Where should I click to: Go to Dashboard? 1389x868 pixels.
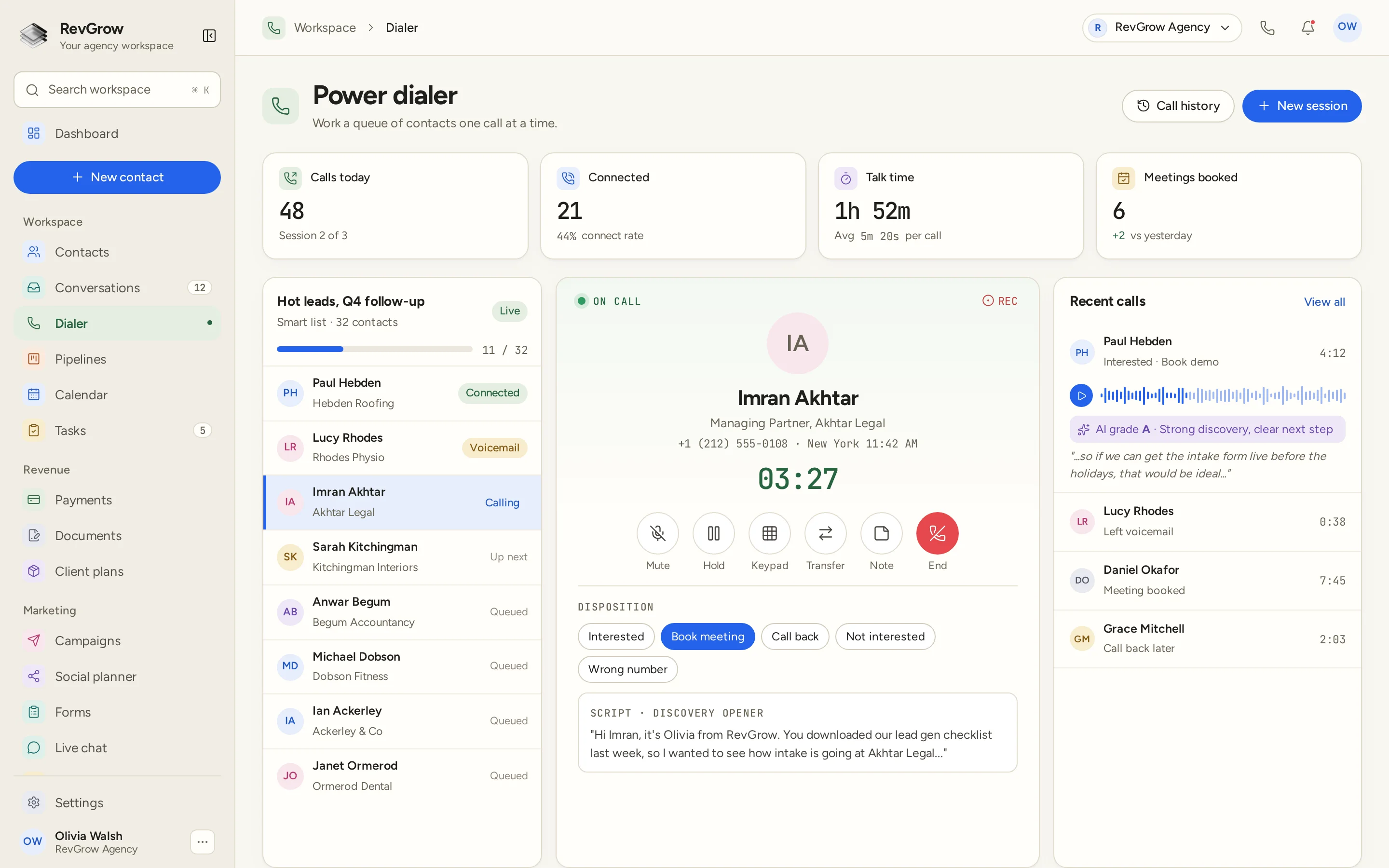pyautogui.click(x=117, y=133)
